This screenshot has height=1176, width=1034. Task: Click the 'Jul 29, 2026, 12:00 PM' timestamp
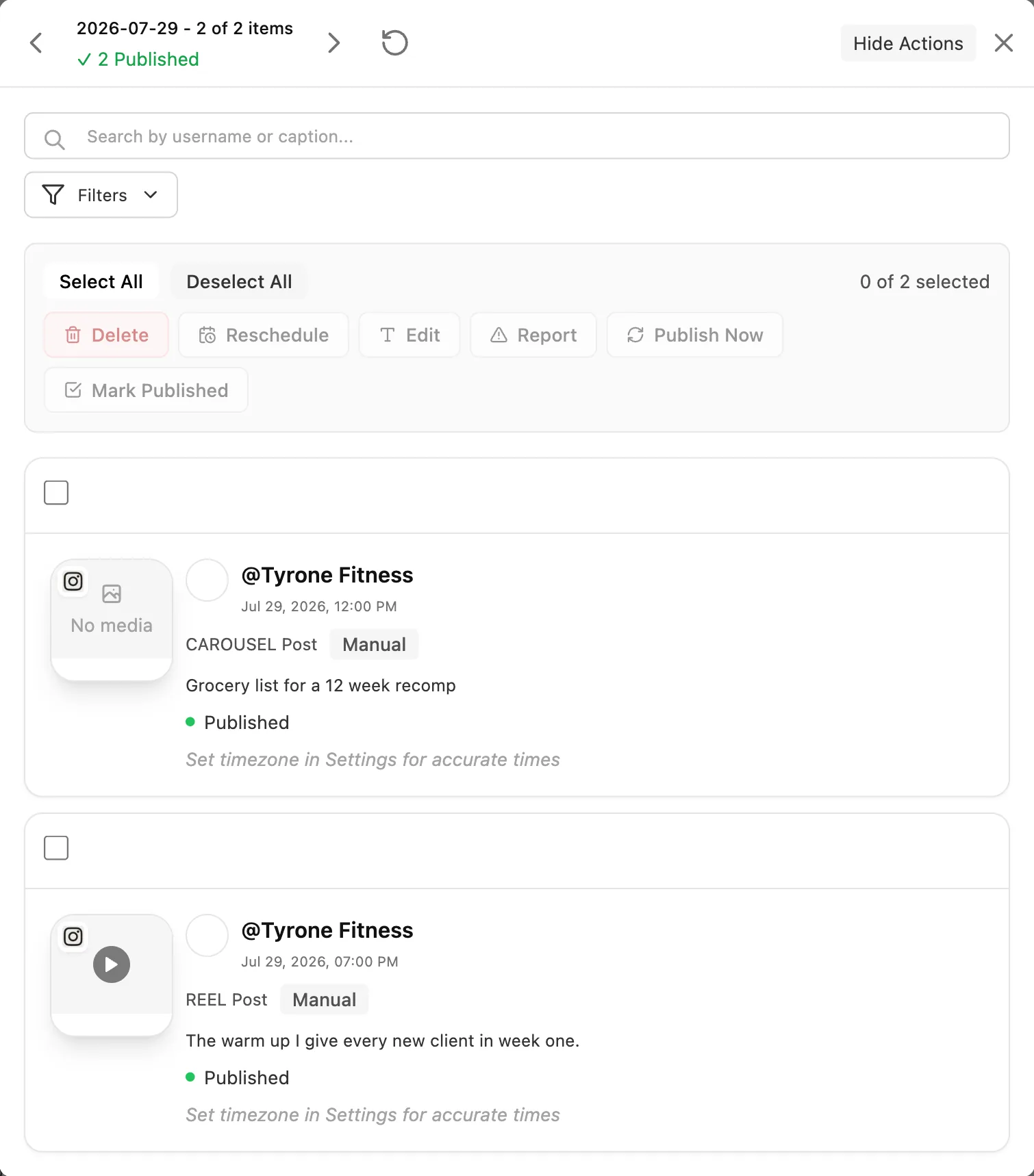(x=319, y=606)
